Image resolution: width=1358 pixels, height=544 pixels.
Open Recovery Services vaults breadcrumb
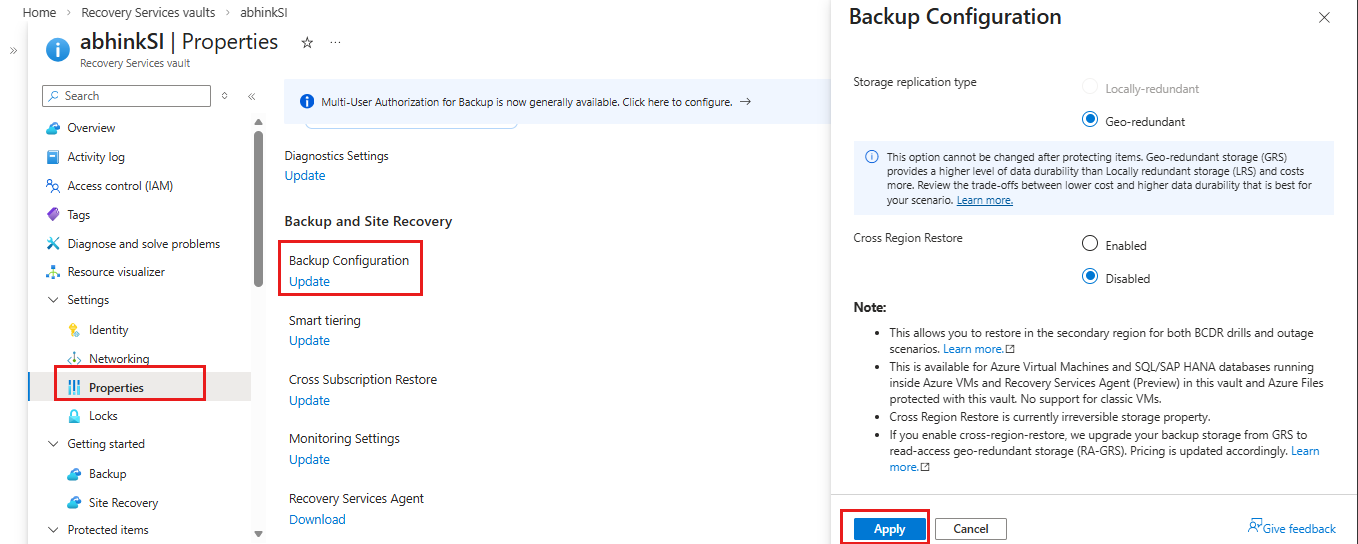point(148,13)
